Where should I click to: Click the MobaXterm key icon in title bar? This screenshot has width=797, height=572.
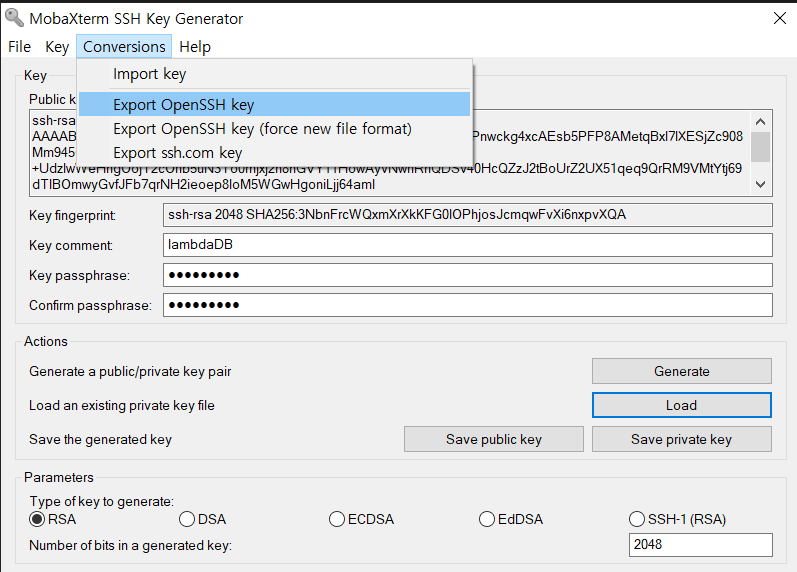(x=14, y=17)
